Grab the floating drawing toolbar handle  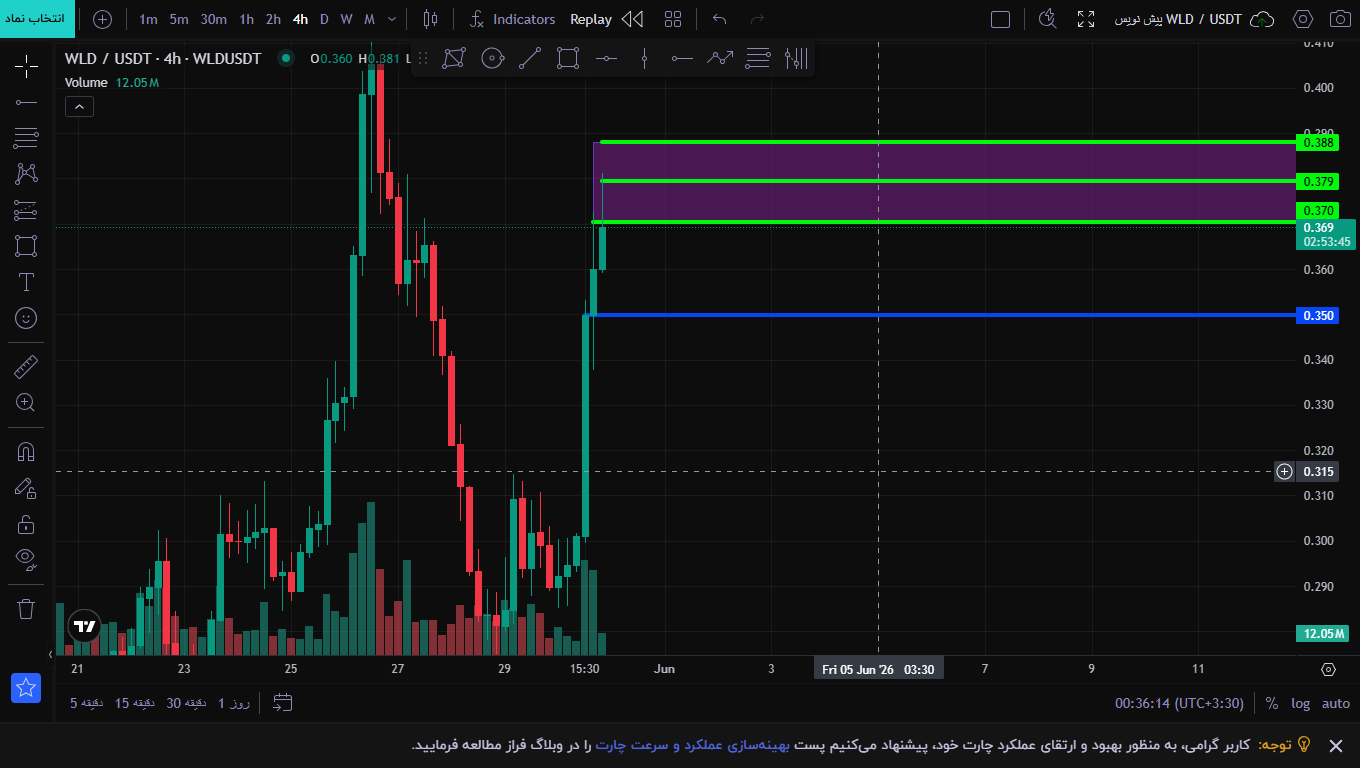(x=423, y=58)
